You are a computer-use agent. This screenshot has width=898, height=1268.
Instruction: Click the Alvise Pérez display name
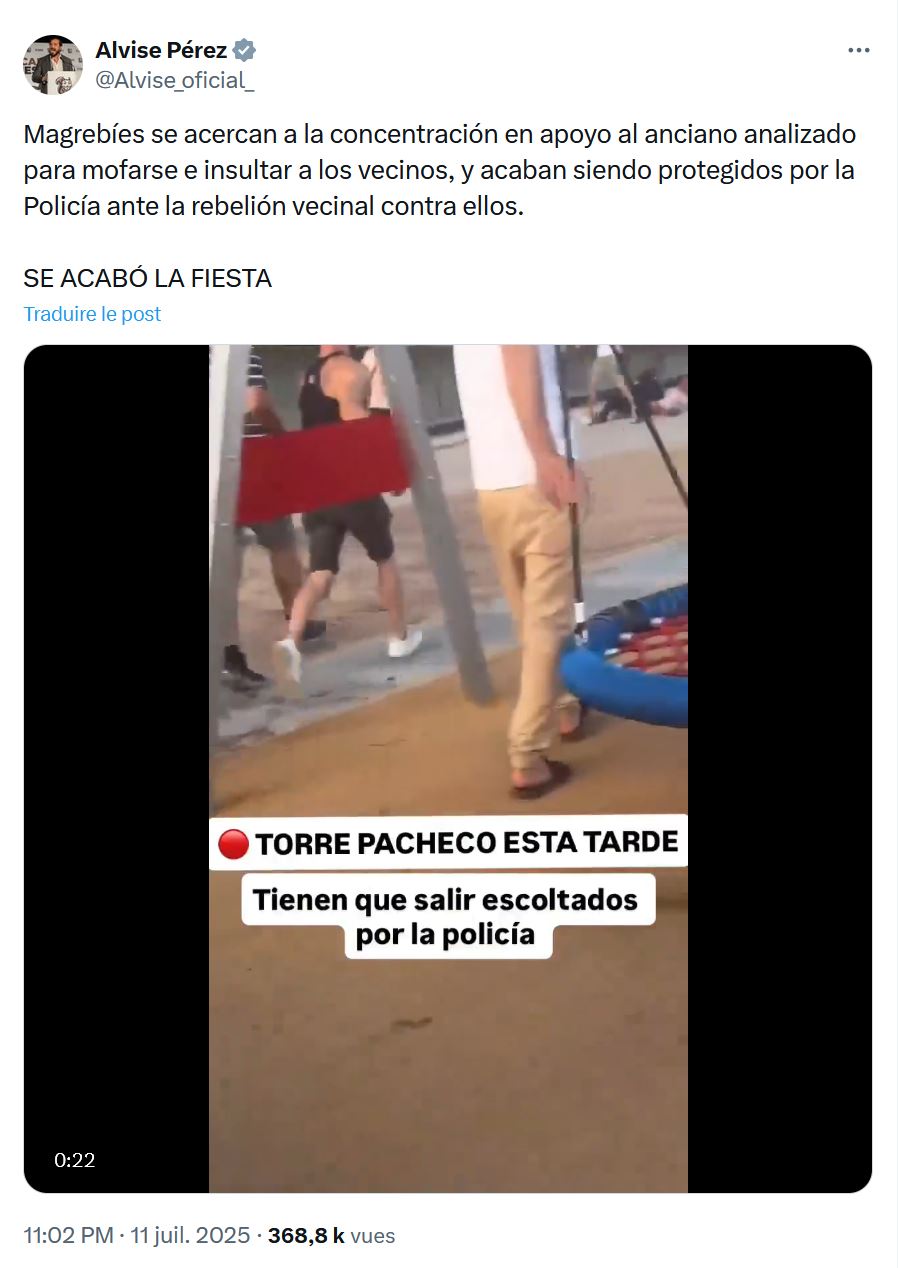coord(161,50)
